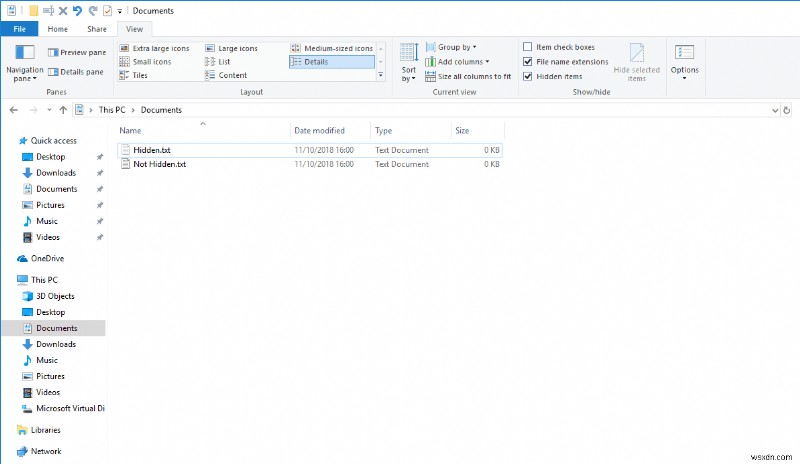Viewport: 800px width, 464px height.
Task: Open Customize Quick Access Toolbar dropdown
Action: pyautogui.click(x=120, y=11)
